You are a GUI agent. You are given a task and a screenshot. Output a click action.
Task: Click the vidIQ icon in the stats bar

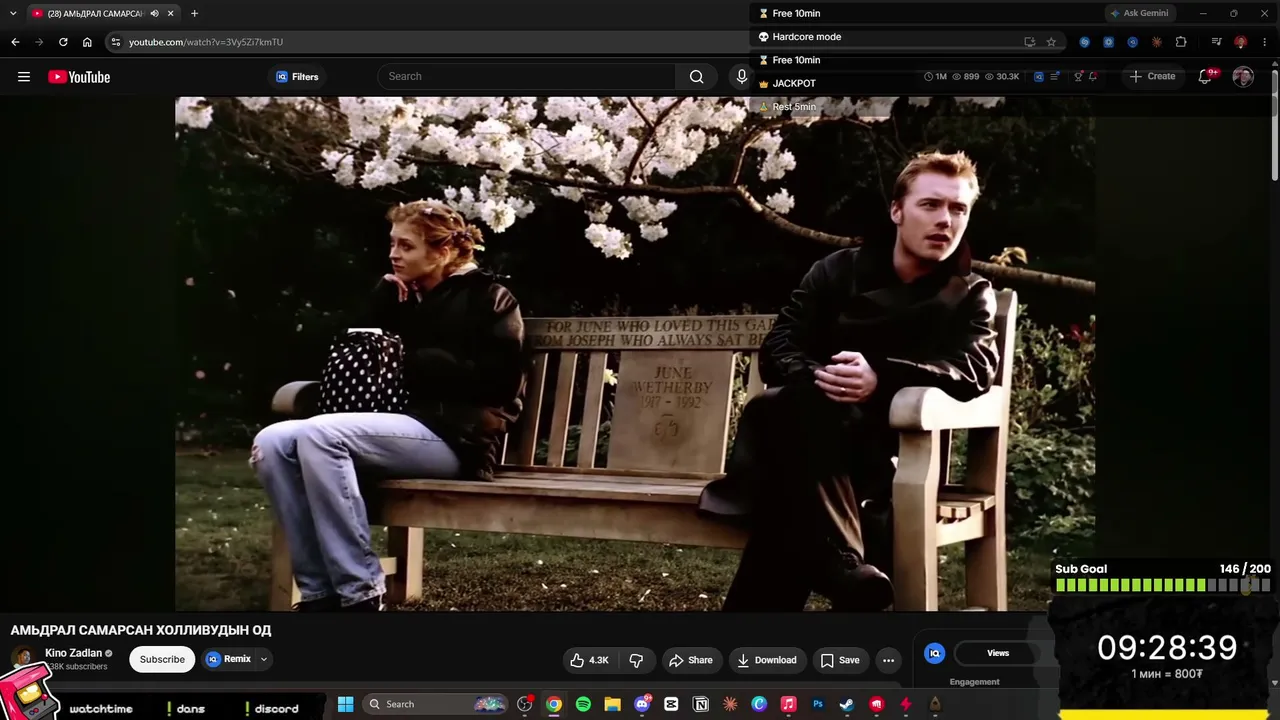(x=1039, y=76)
